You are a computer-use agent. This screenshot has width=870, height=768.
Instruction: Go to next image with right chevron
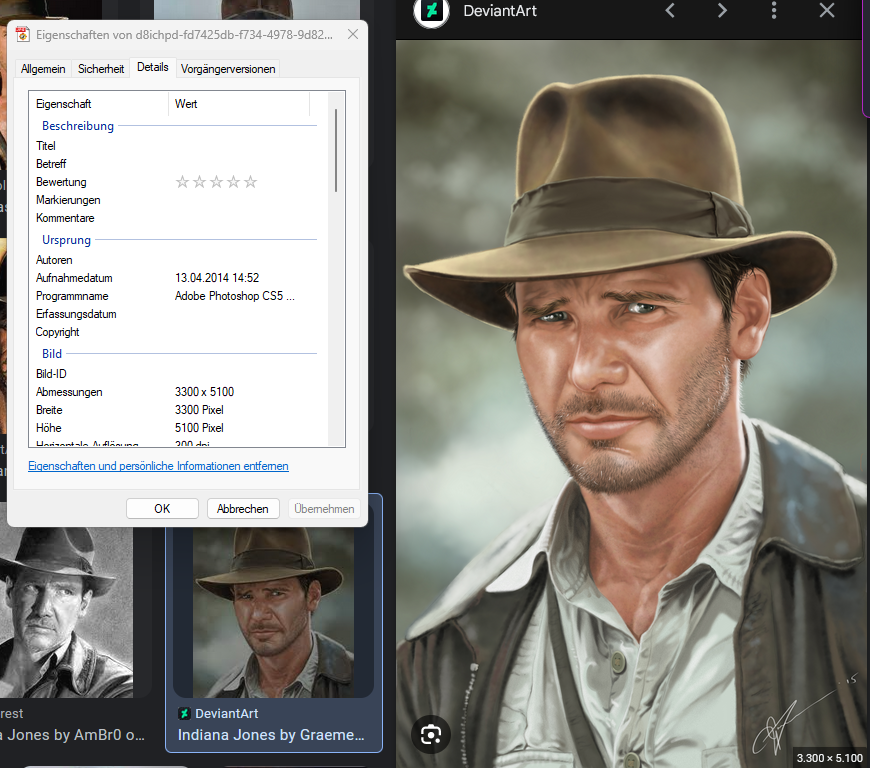tap(722, 10)
